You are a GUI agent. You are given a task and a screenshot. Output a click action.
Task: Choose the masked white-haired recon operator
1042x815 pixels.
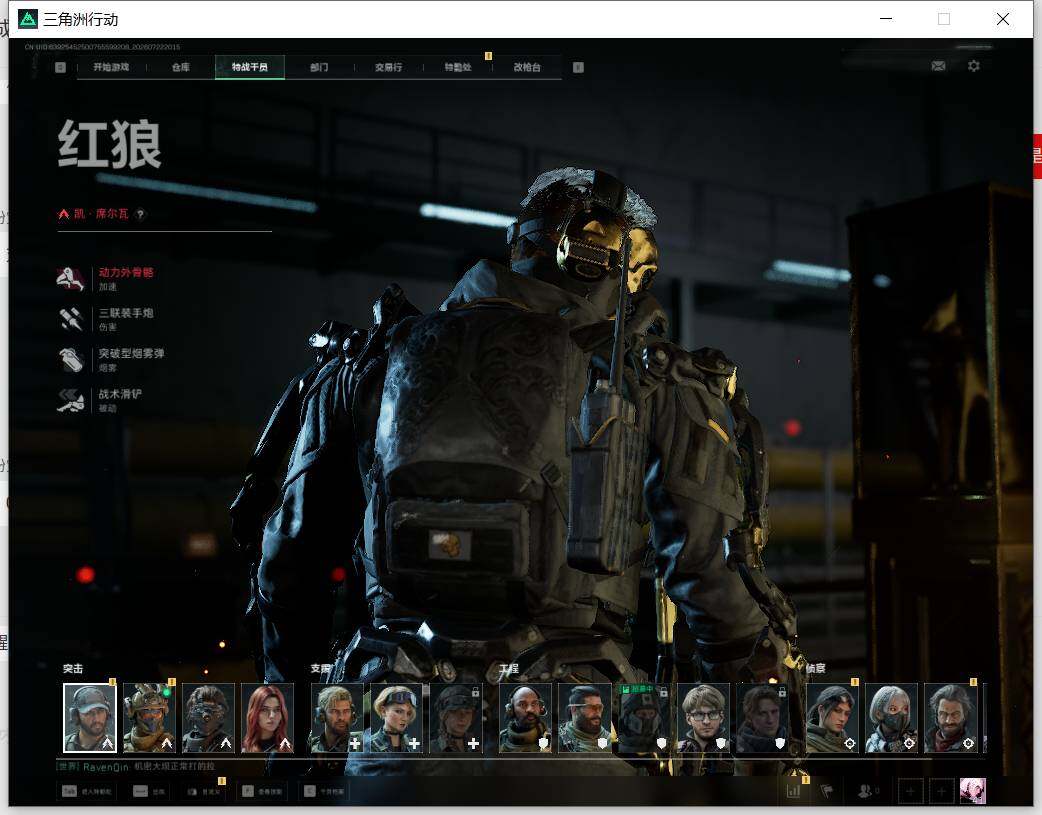(891, 718)
